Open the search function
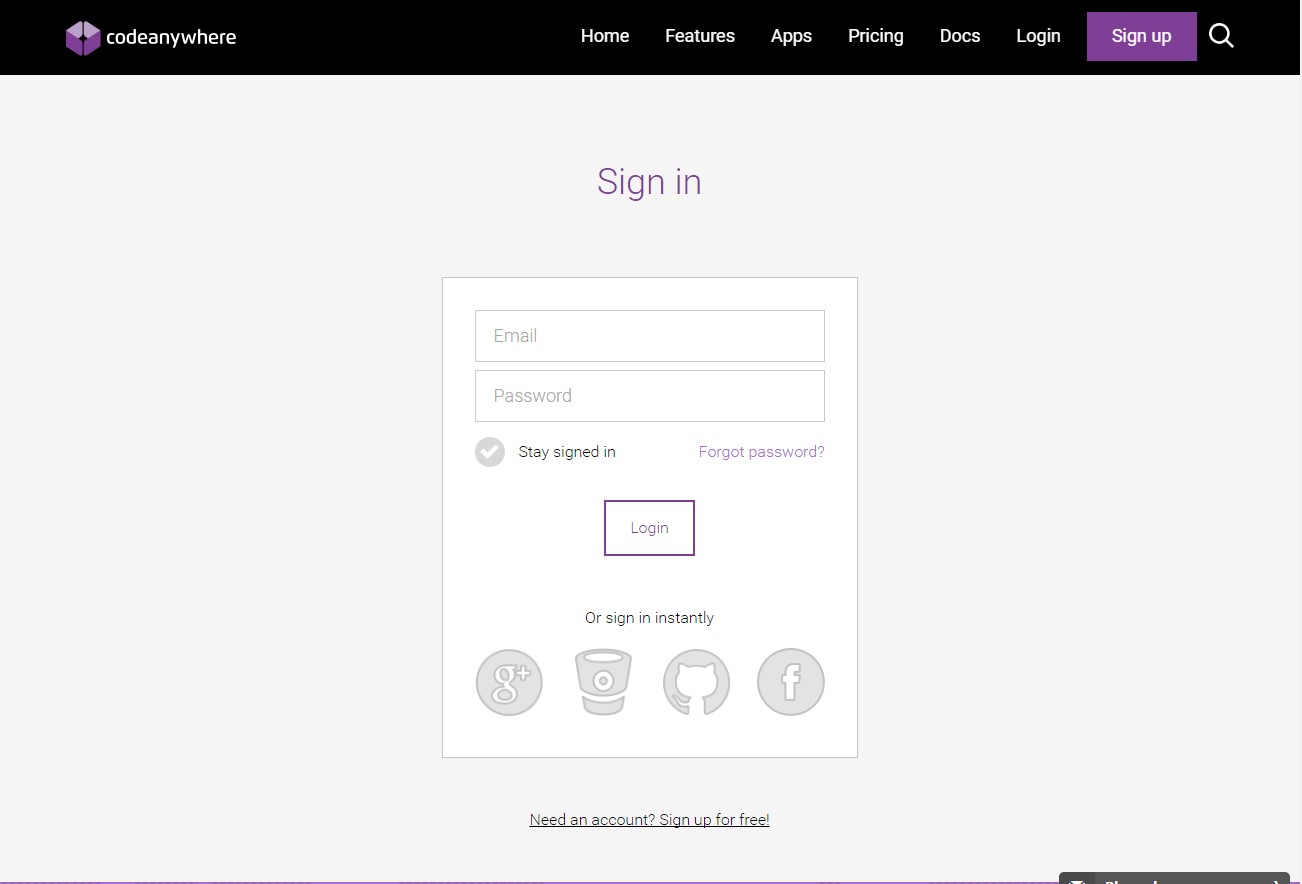The image size is (1302, 884). 1221,35
